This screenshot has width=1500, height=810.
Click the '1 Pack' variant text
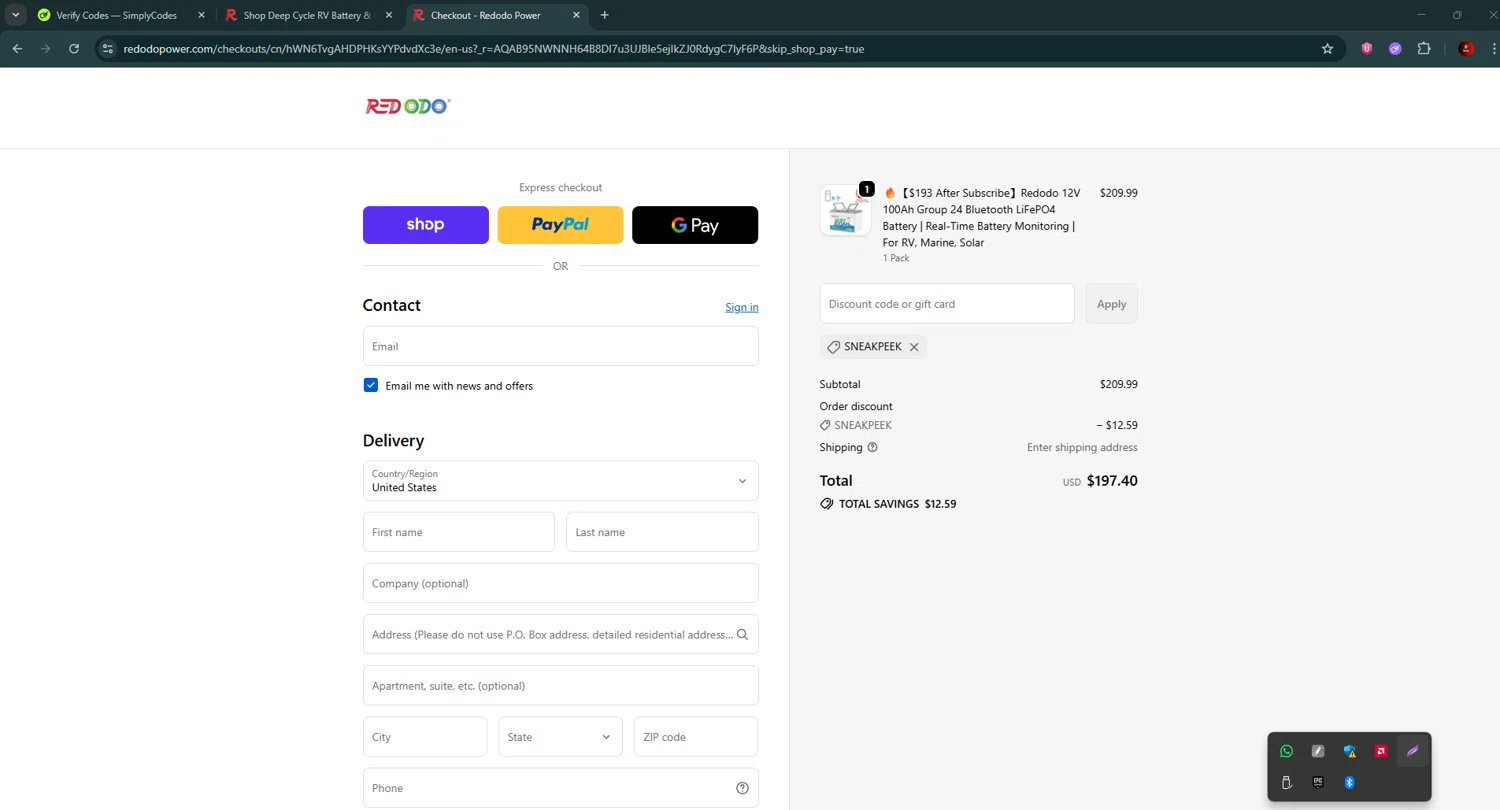896,258
